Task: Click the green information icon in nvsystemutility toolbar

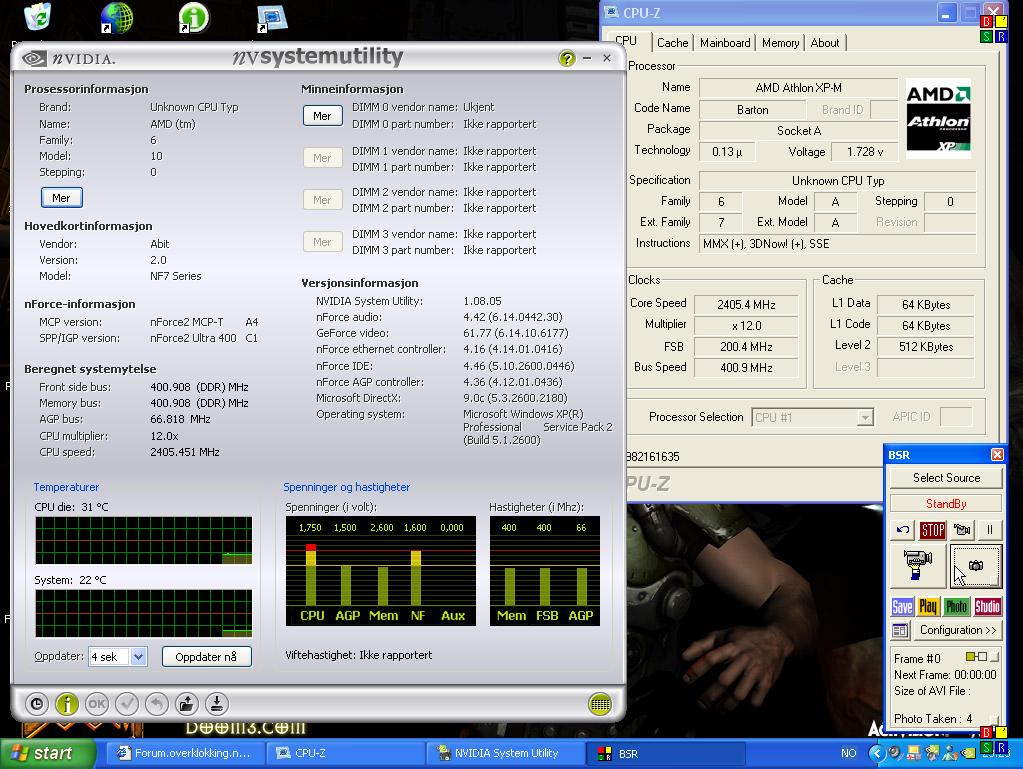Action: (67, 704)
